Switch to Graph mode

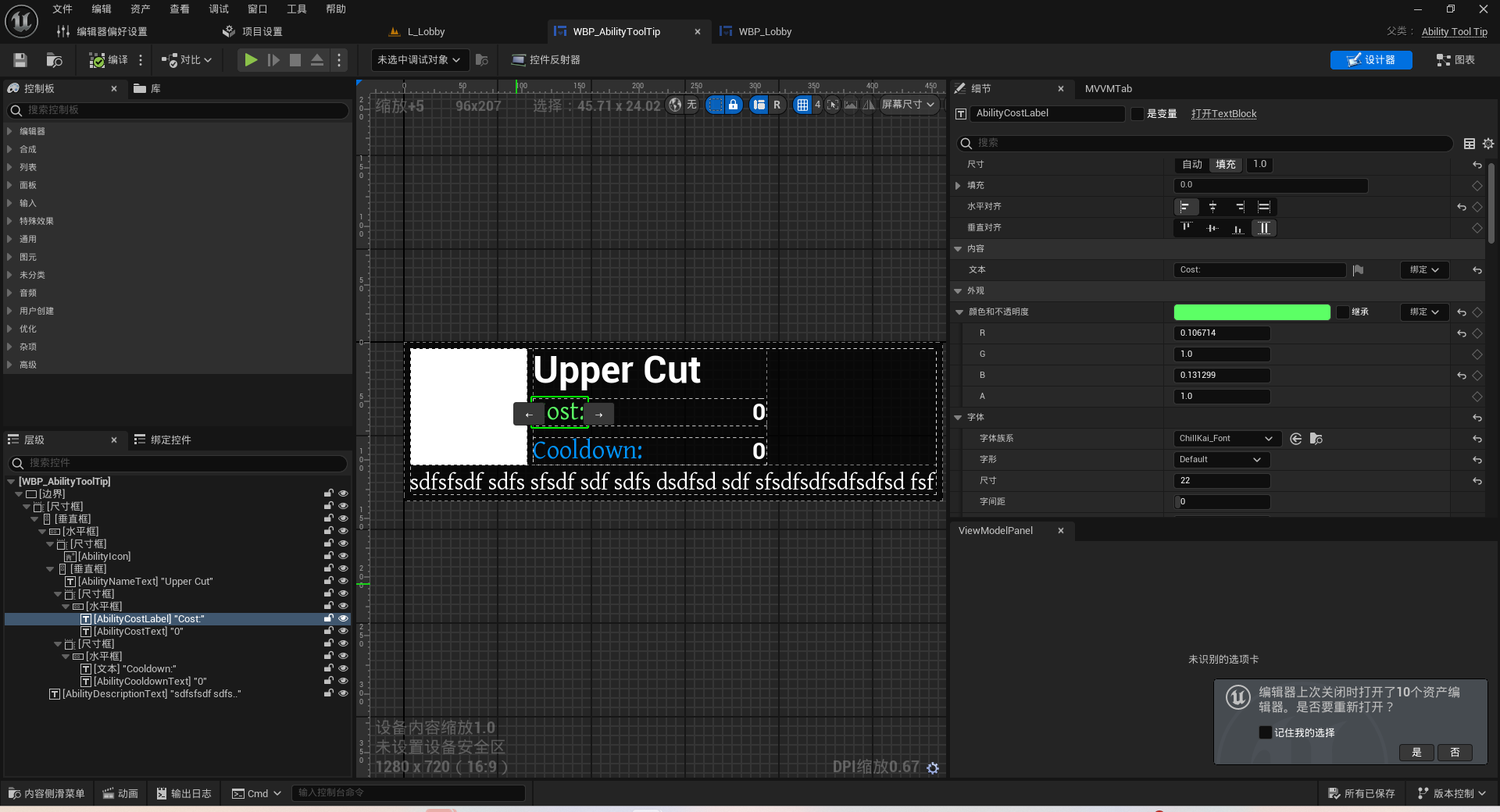click(x=1456, y=60)
